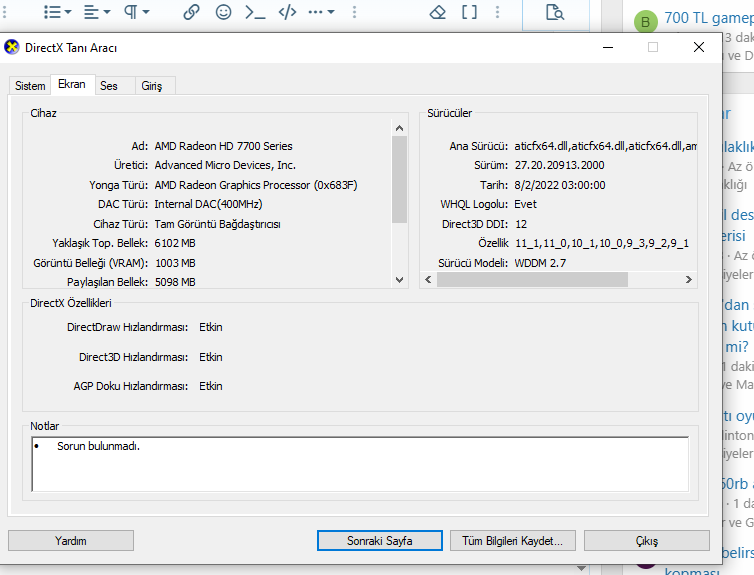Open the 700 TL forum thread link

pos(709,18)
